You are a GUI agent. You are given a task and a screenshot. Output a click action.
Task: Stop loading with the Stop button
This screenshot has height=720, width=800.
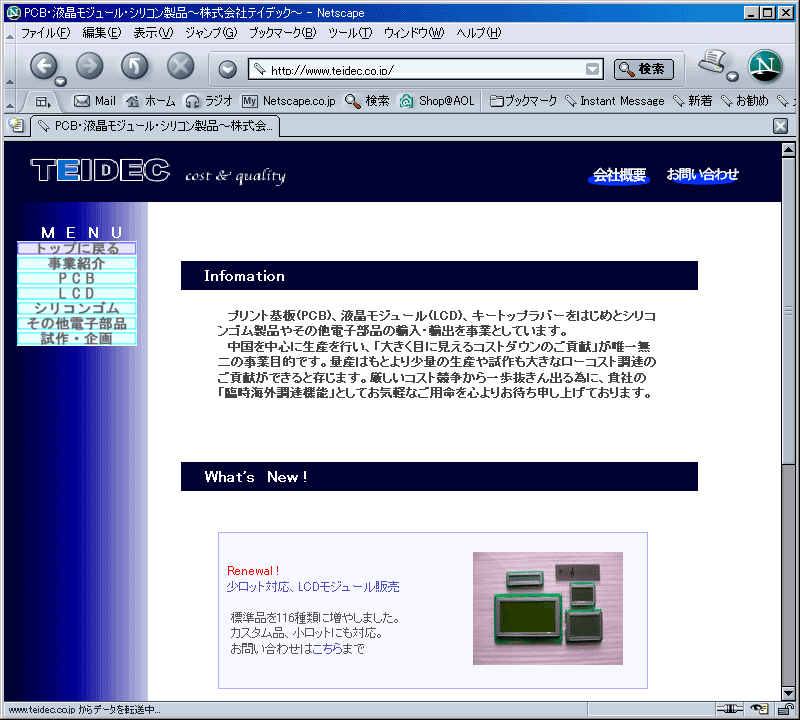tap(181, 66)
